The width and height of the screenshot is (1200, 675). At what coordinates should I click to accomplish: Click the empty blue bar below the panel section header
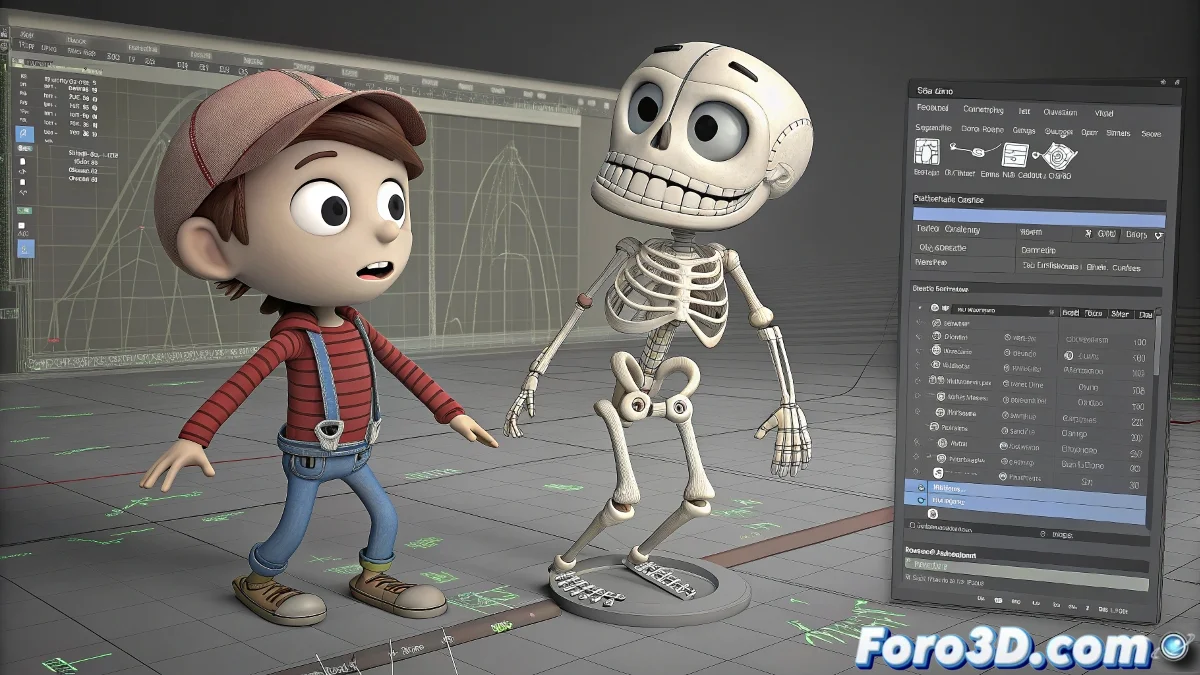click(1039, 218)
